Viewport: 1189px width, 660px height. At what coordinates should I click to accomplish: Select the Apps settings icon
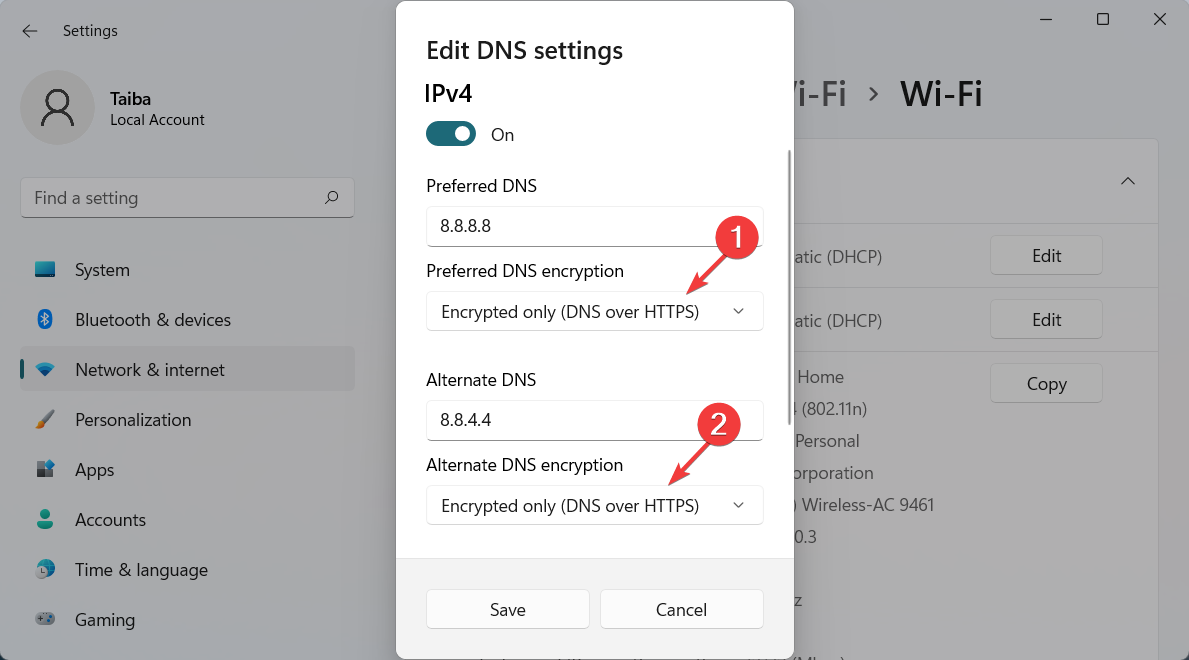tap(45, 469)
